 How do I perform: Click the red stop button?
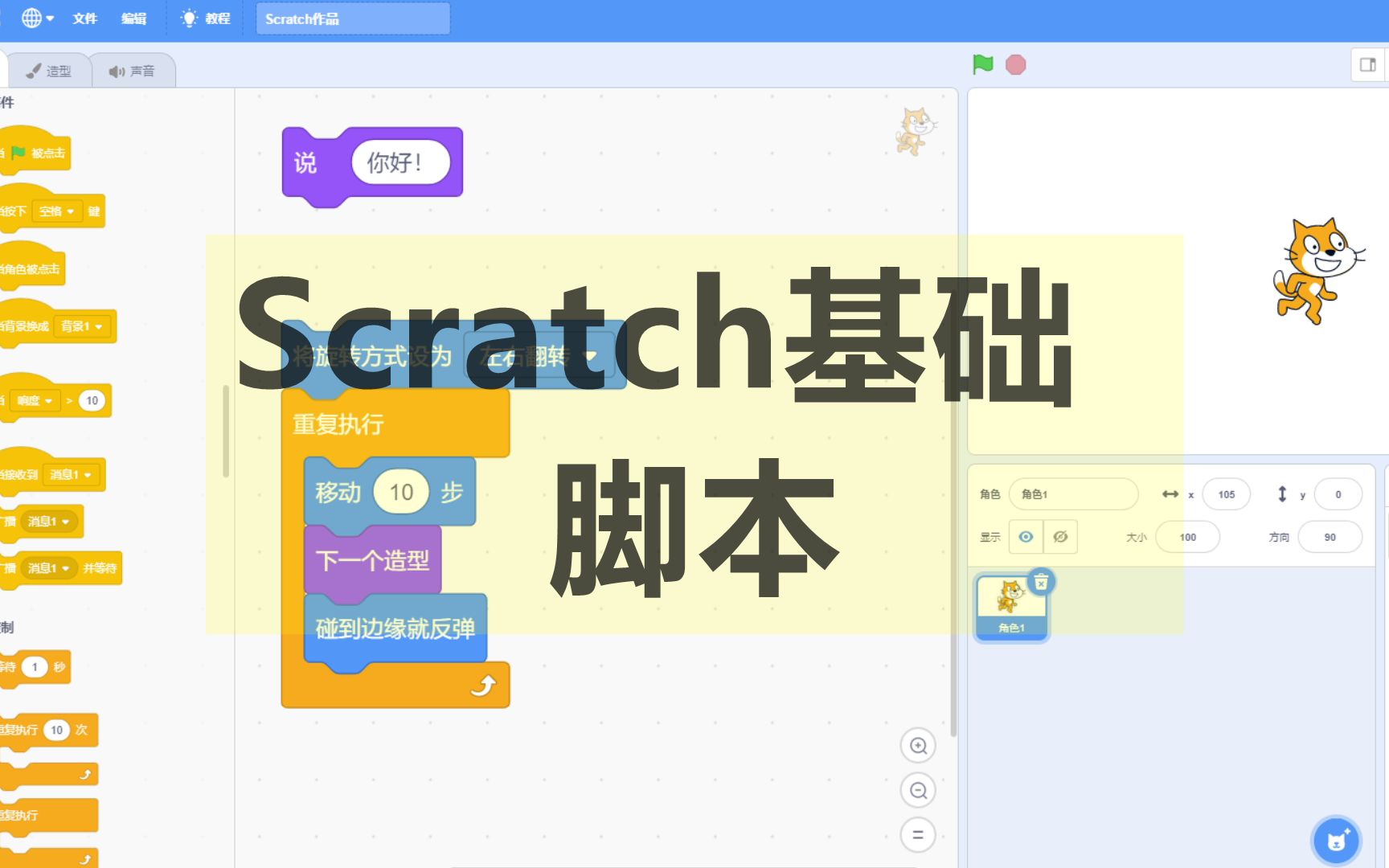(1016, 64)
